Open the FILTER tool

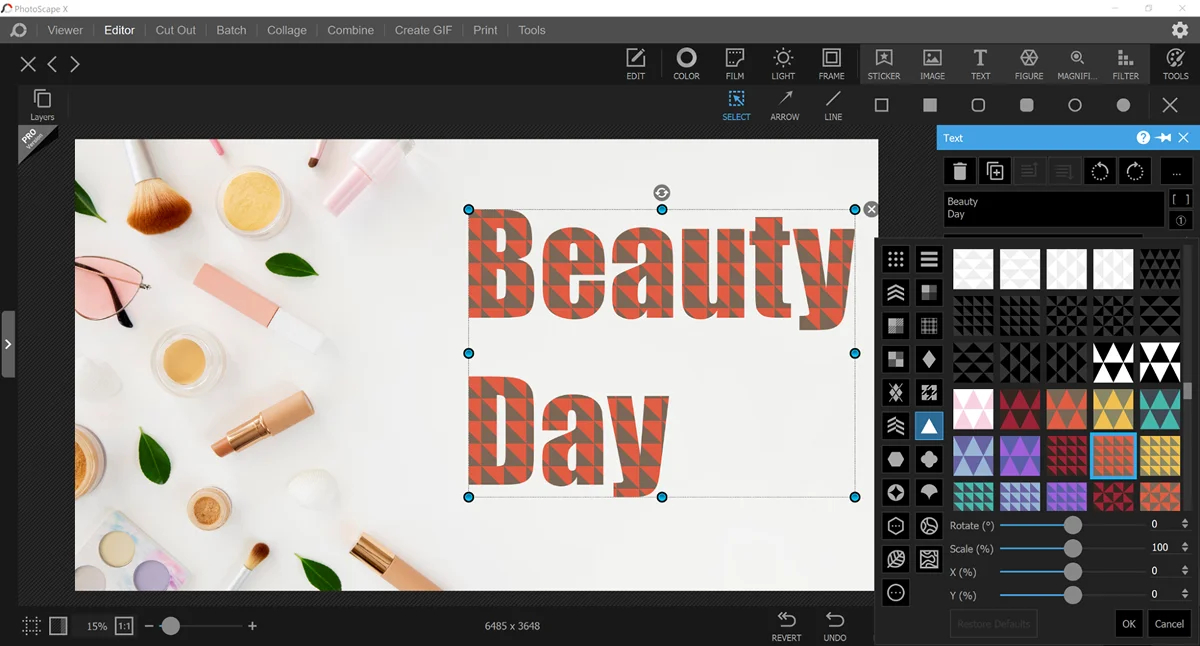1125,63
